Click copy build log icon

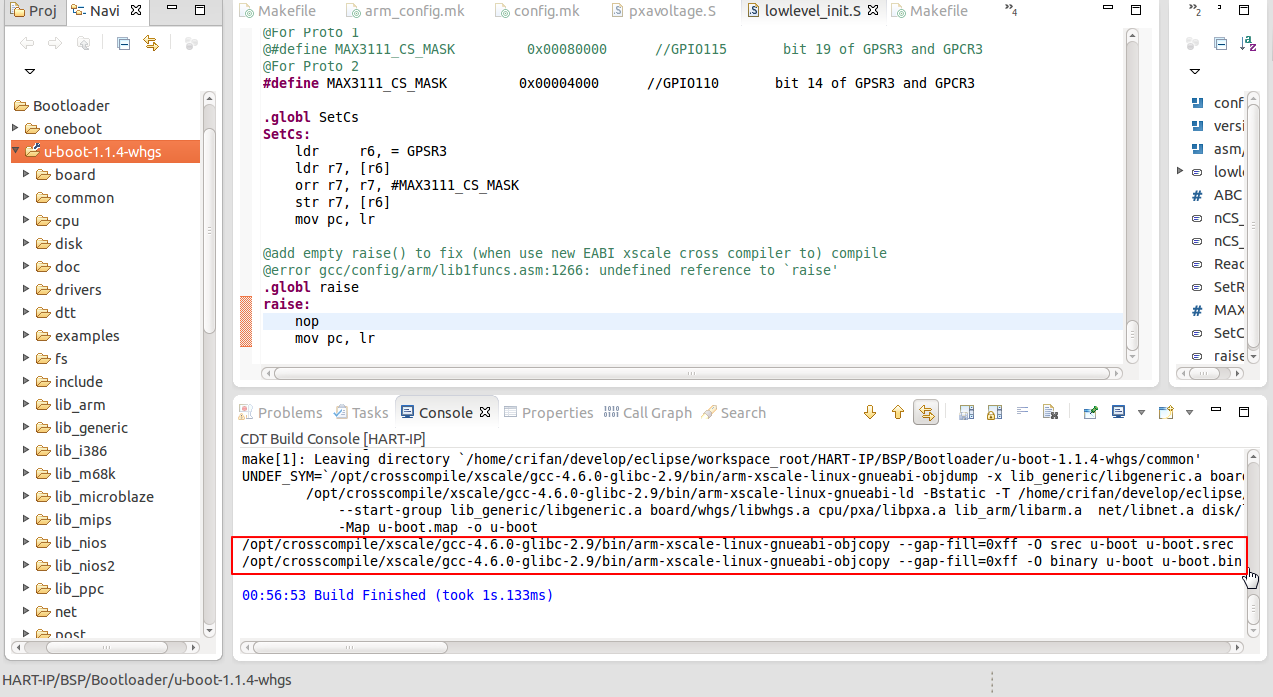tap(967, 412)
